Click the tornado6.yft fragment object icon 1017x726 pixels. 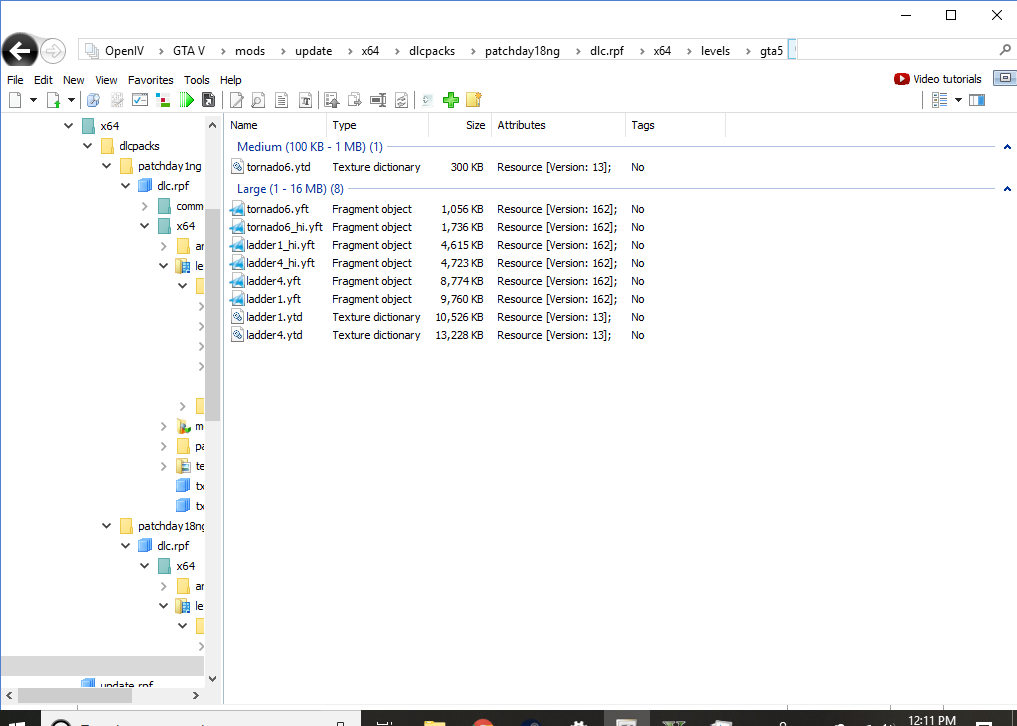(x=237, y=209)
